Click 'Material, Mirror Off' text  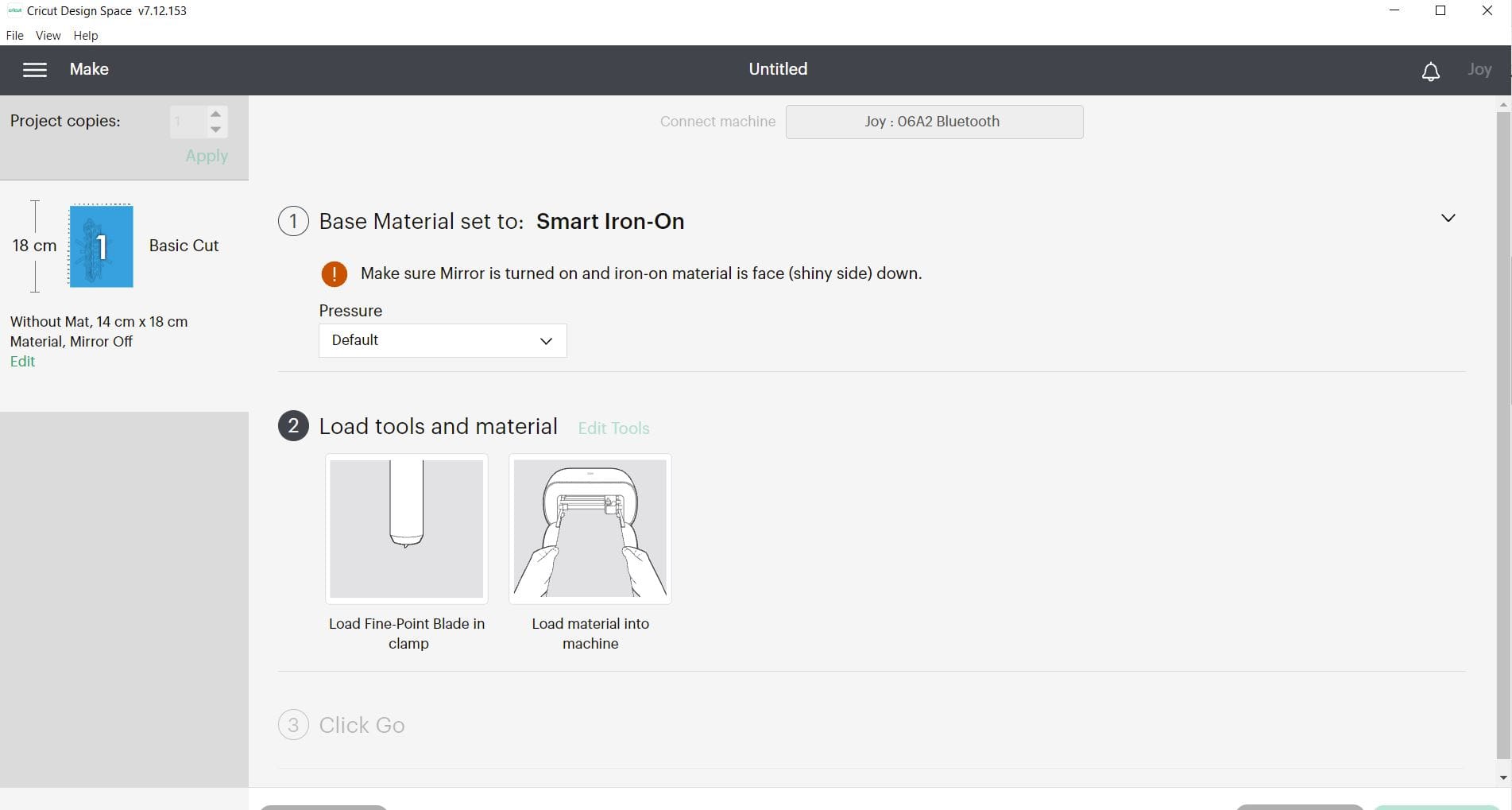click(71, 342)
